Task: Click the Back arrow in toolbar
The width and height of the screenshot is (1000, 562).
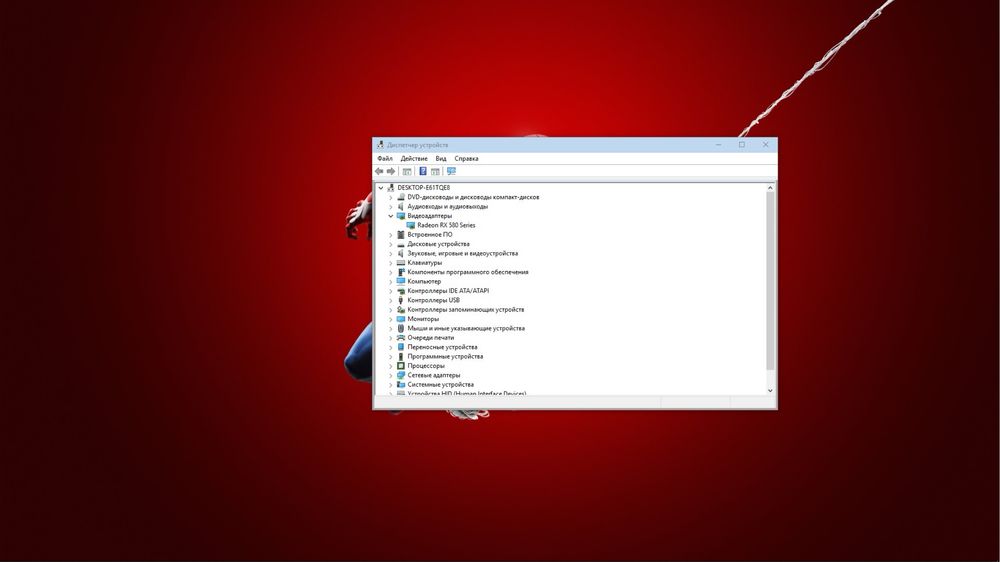Action: pyautogui.click(x=379, y=171)
